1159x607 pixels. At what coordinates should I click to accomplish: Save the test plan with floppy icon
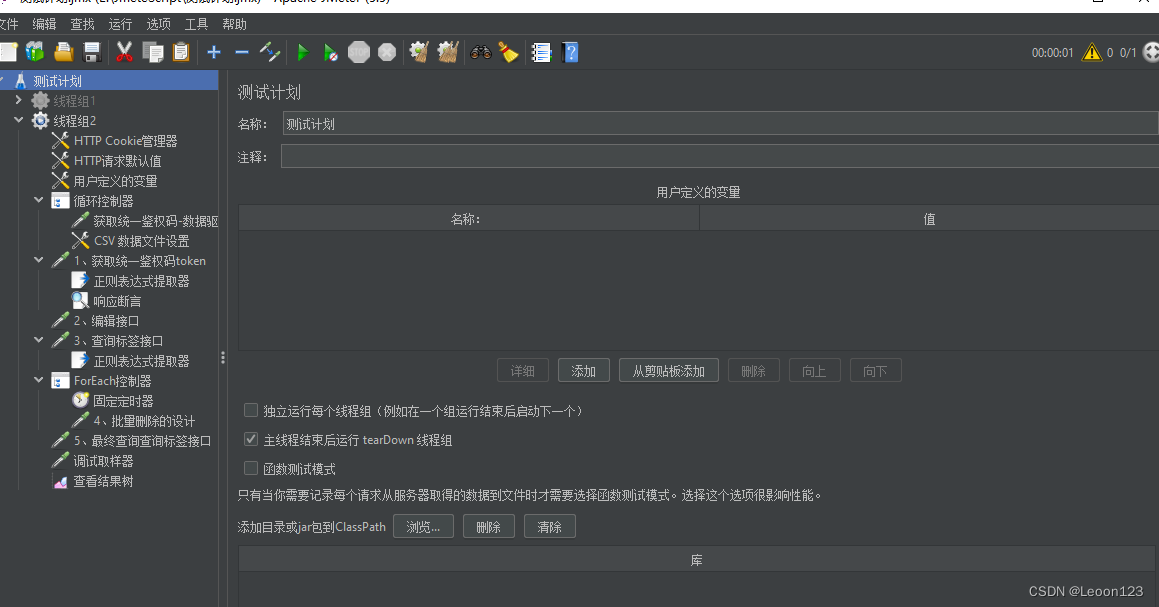(92, 52)
